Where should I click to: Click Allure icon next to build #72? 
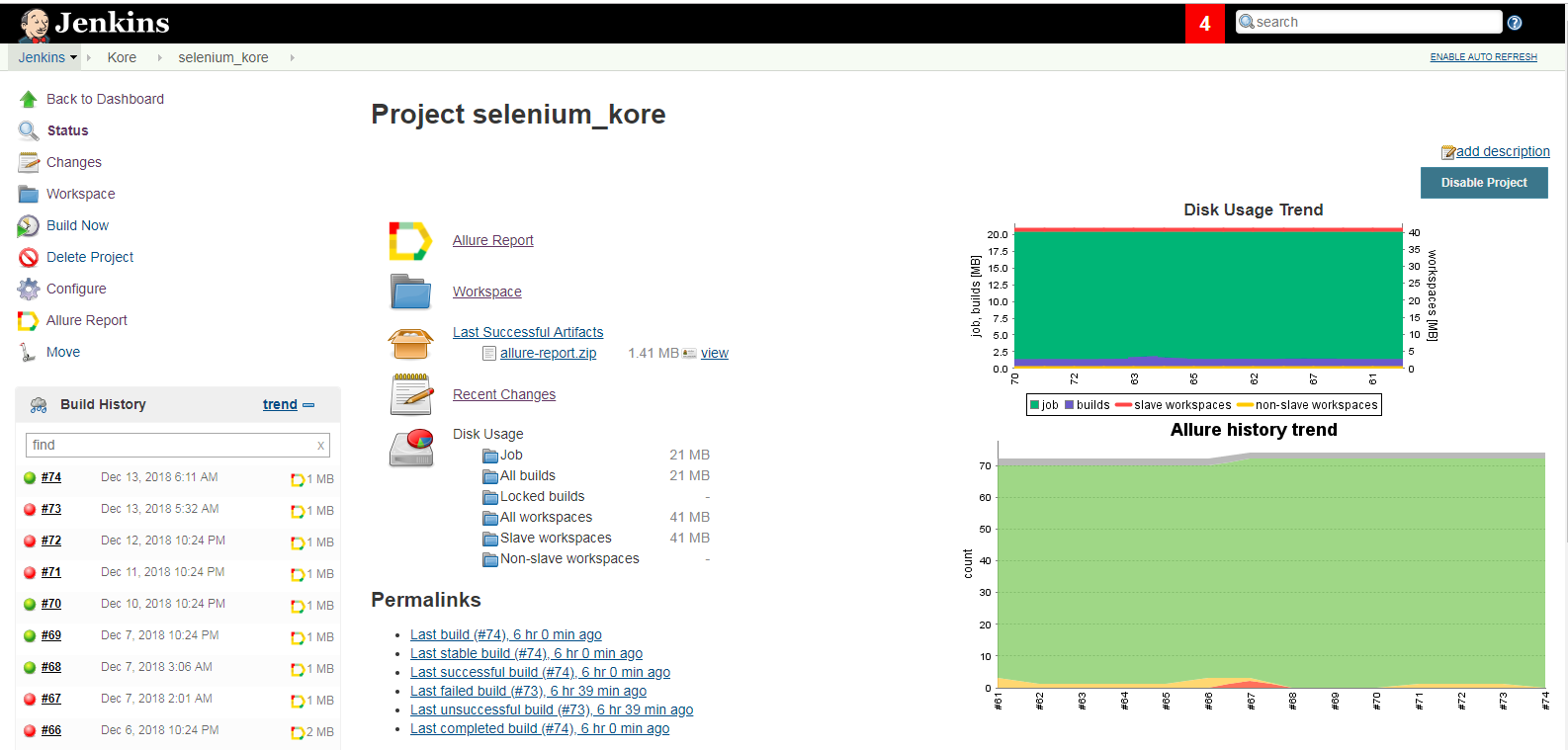click(297, 542)
